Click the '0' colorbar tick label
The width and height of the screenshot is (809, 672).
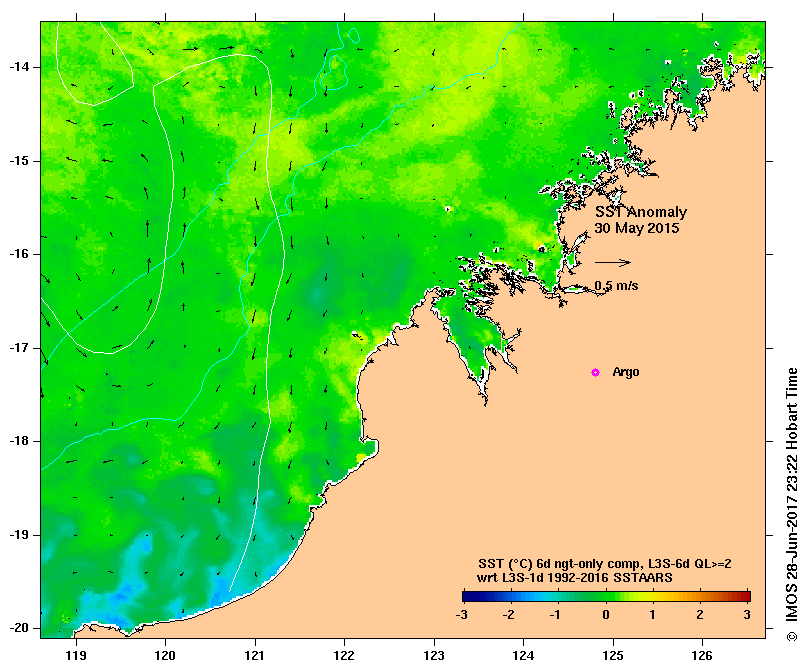[606, 615]
